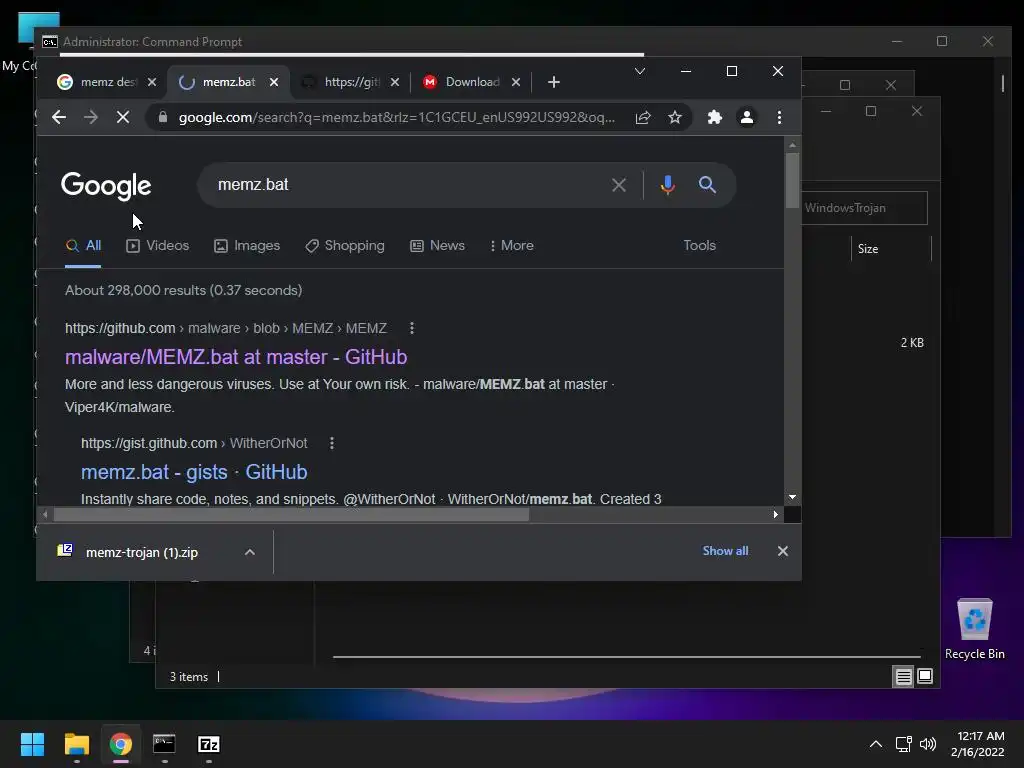
Task: Close the memz.bat tab
Action: [x=274, y=82]
